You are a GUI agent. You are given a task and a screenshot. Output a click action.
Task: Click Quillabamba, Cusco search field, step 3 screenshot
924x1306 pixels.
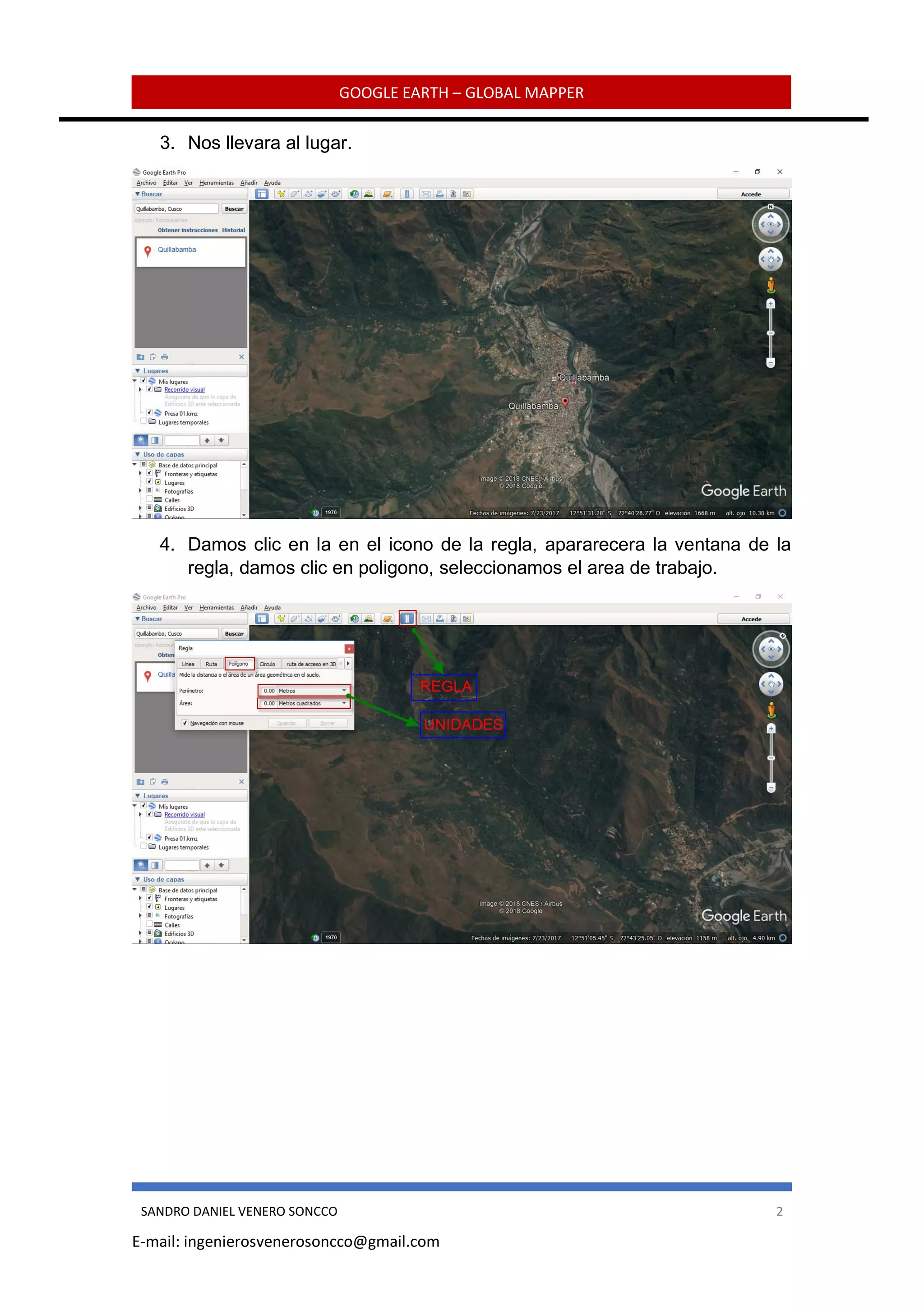(176, 209)
